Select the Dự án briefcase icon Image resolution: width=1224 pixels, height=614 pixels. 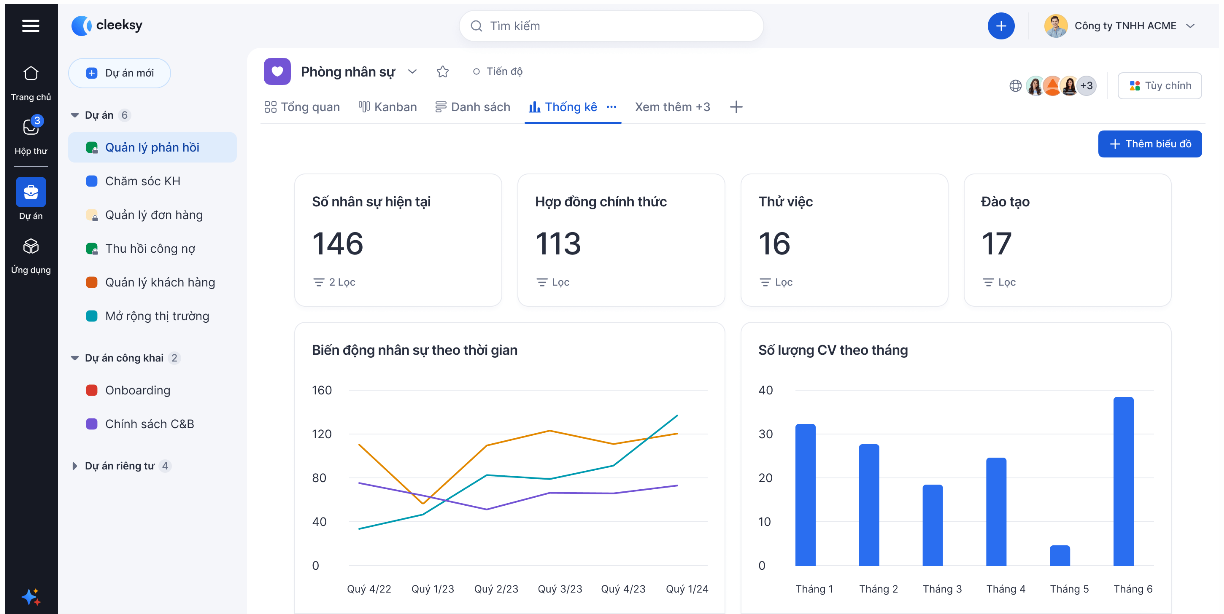click(x=31, y=192)
